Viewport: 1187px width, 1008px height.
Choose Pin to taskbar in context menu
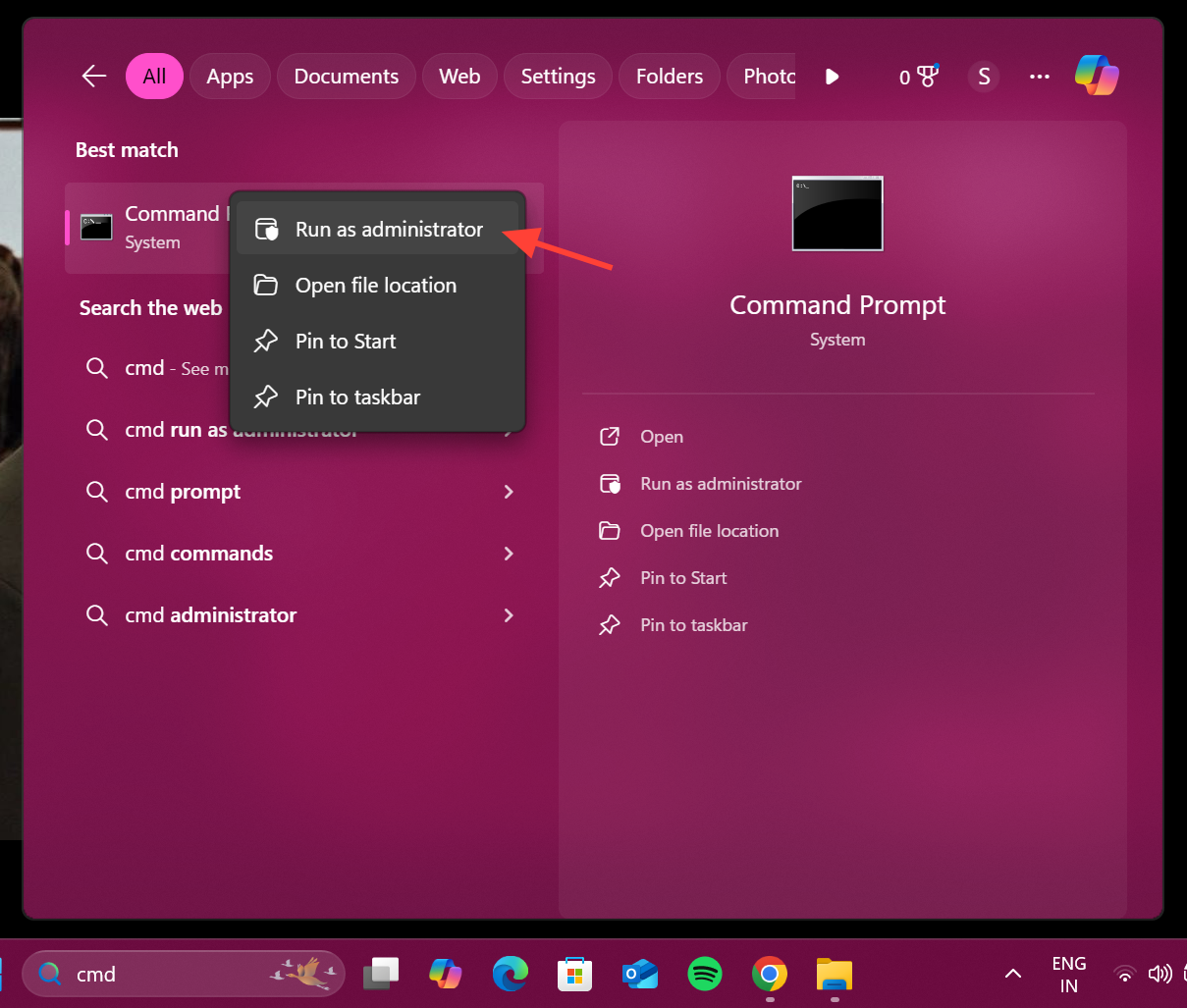pos(357,398)
